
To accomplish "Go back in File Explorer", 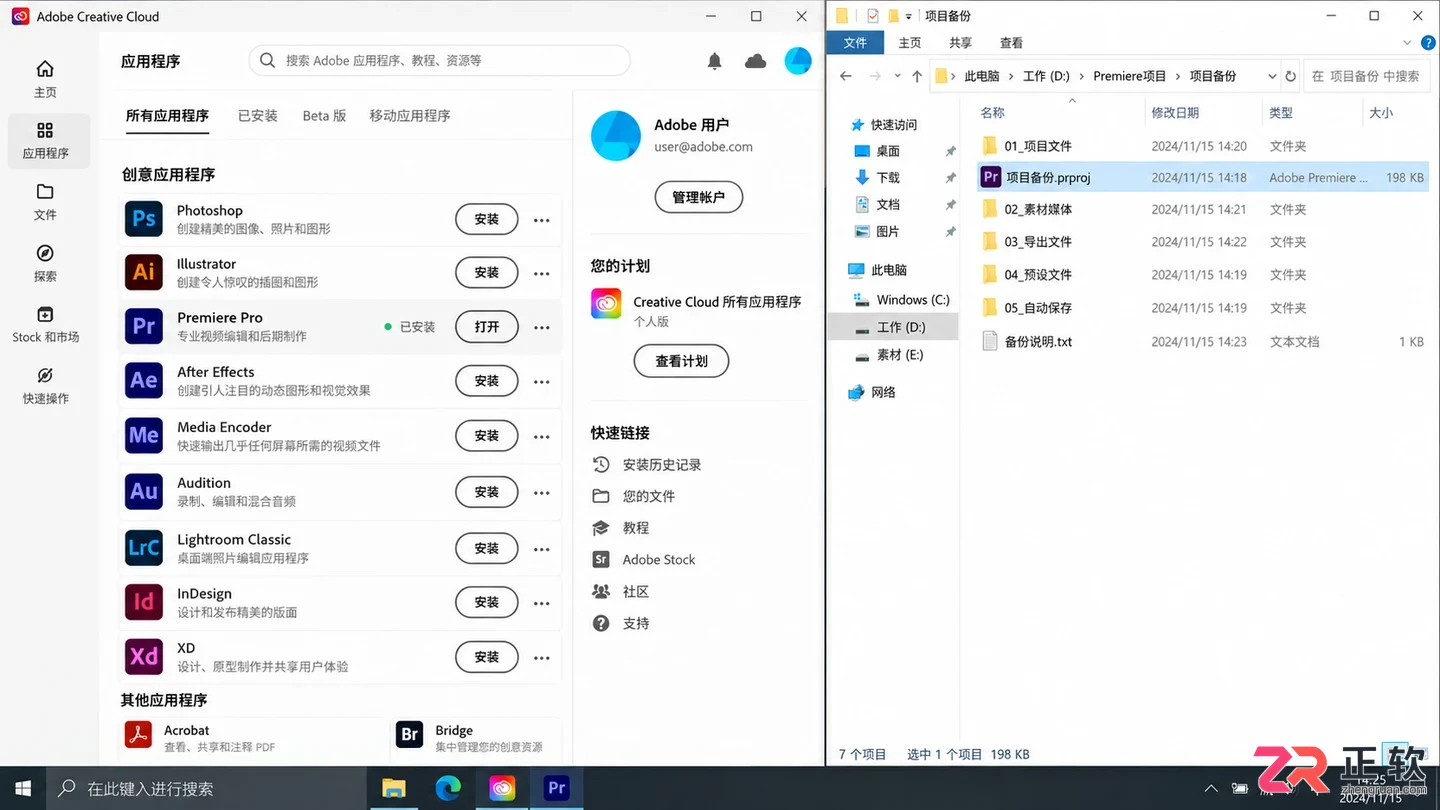I will point(846,76).
